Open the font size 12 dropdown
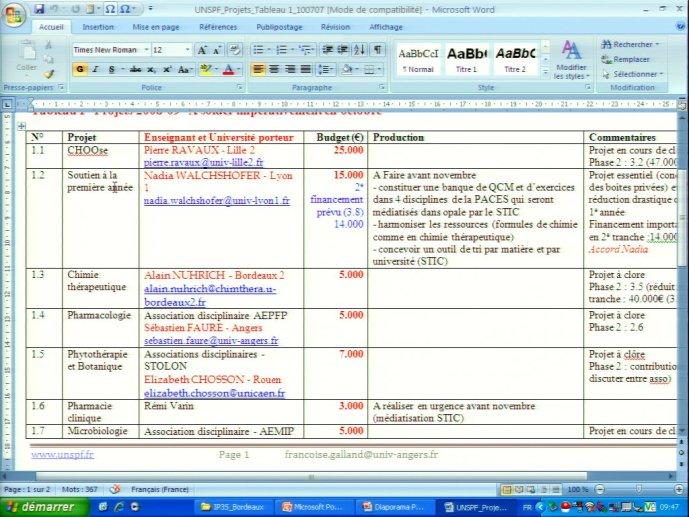Screen dimensions: 689x517 tap(188, 50)
